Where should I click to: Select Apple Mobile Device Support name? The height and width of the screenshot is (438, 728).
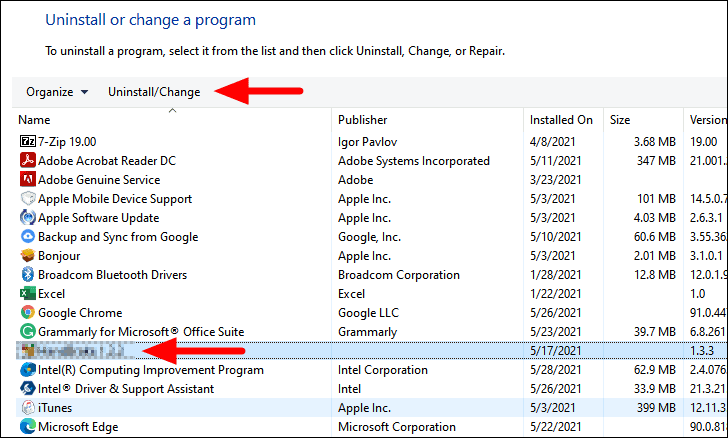(115, 199)
